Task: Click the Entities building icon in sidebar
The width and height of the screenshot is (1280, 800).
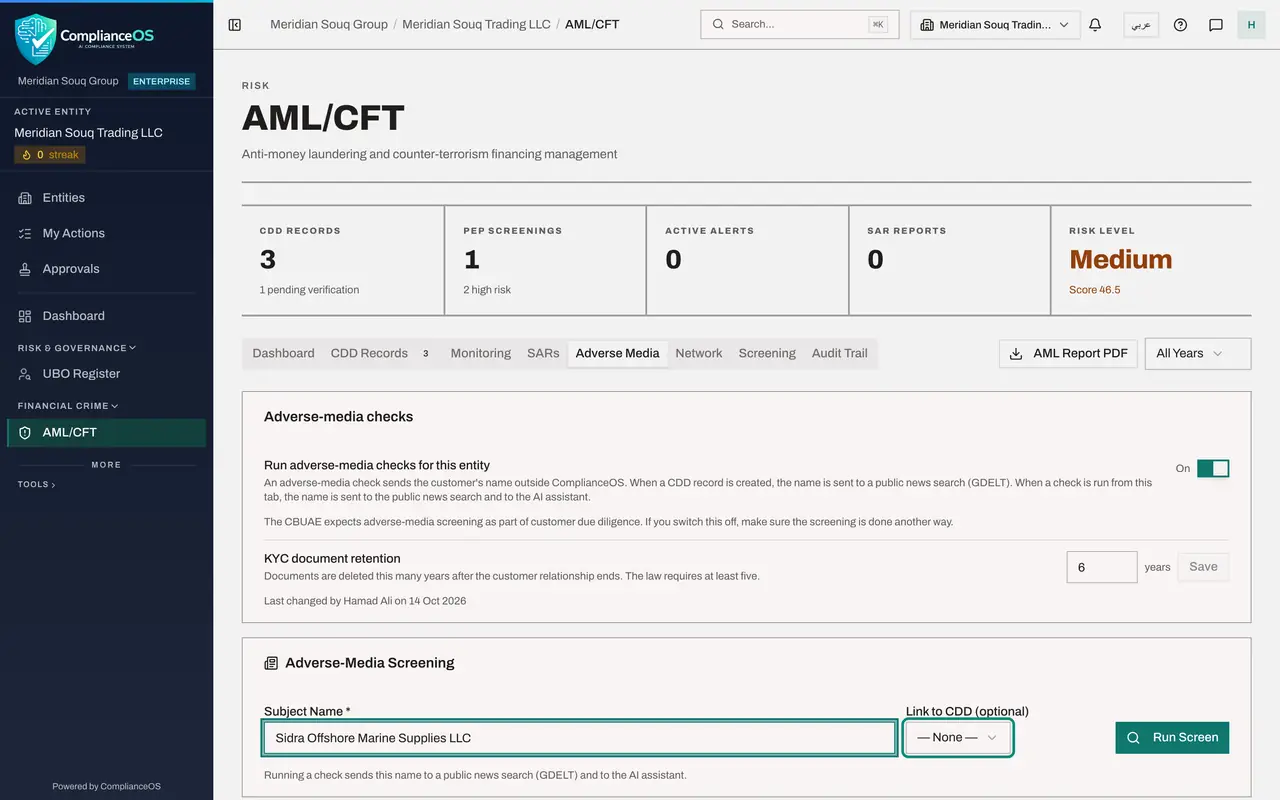Action: pyautogui.click(x=25, y=198)
